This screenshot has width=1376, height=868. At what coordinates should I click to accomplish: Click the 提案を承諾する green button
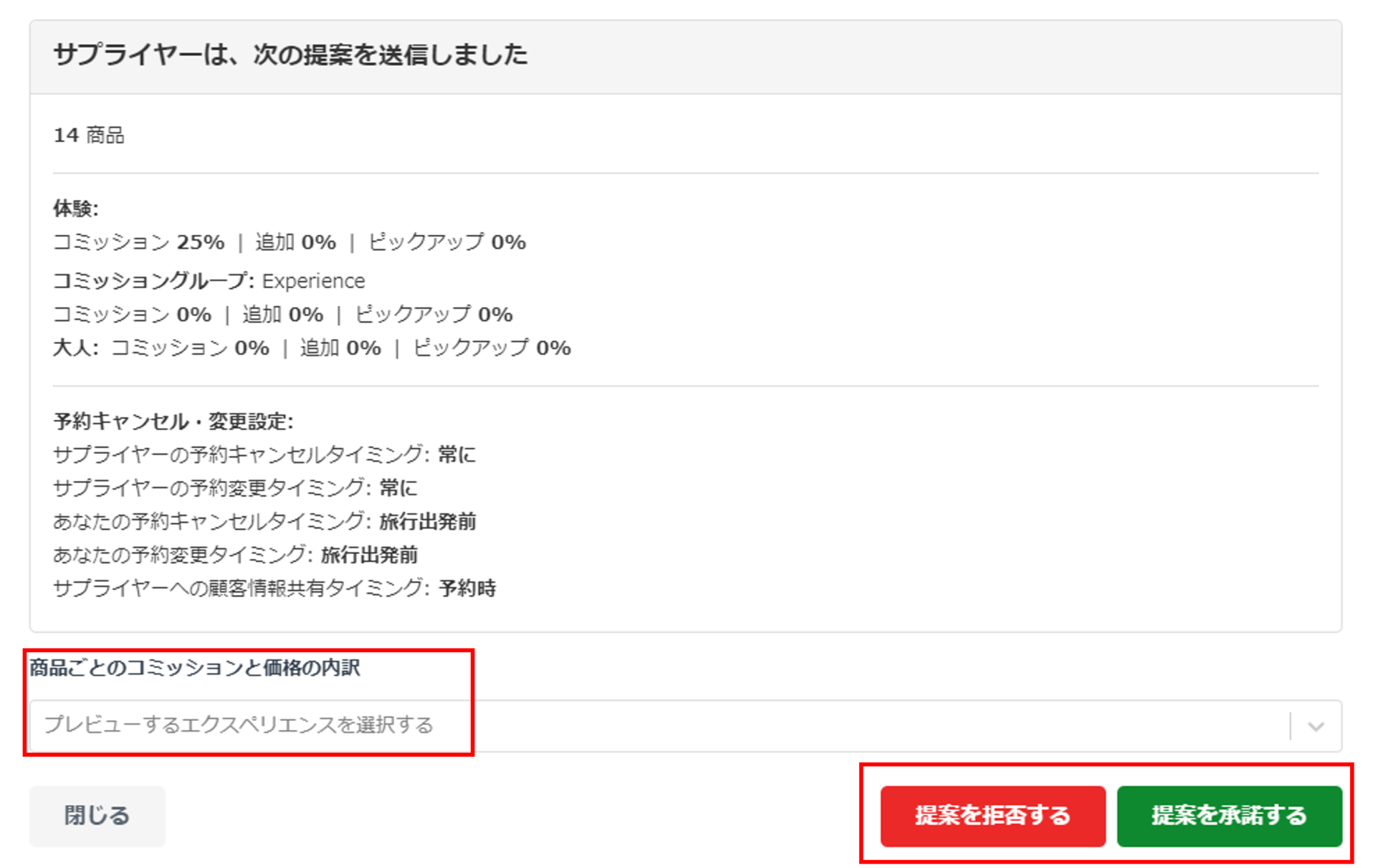click(x=1228, y=816)
